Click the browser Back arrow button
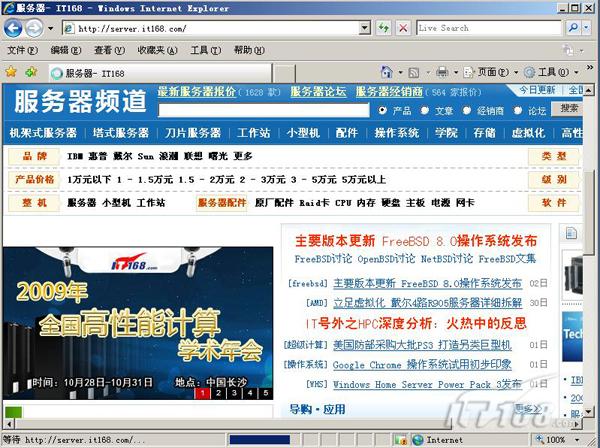This screenshot has height=448, width=600. click(x=13, y=28)
